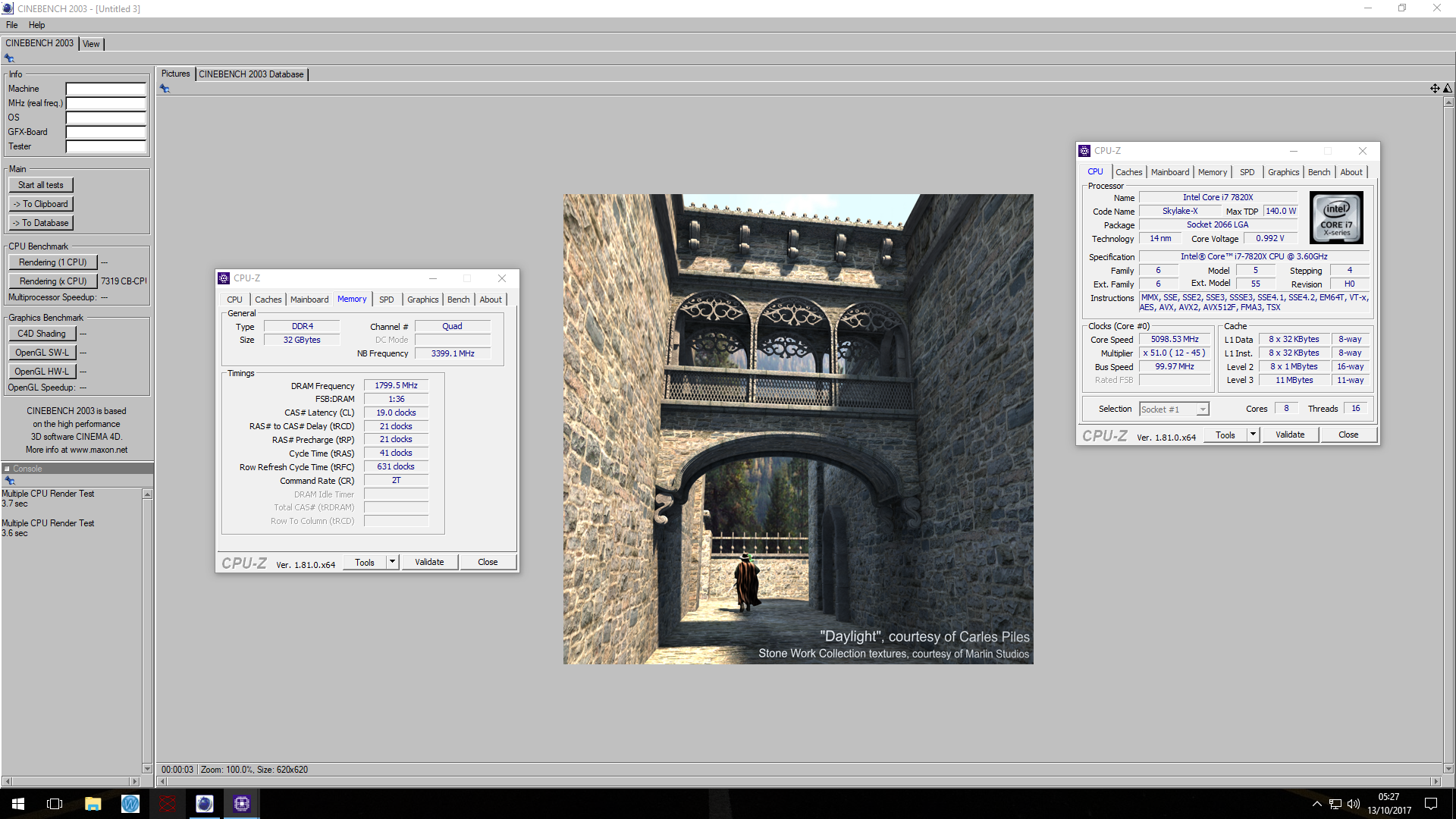The width and height of the screenshot is (1456, 819).
Task: Run the OpenGL HW-L test
Action: click(x=42, y=372)
